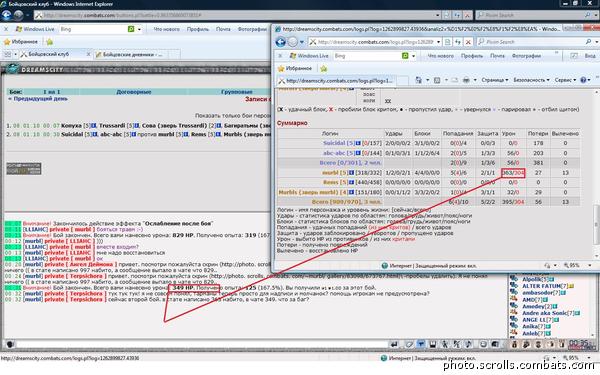The height and width of the screenshot is (375, 600).
Task: Click the info badge next to Amedey
Action: point(555,306)
